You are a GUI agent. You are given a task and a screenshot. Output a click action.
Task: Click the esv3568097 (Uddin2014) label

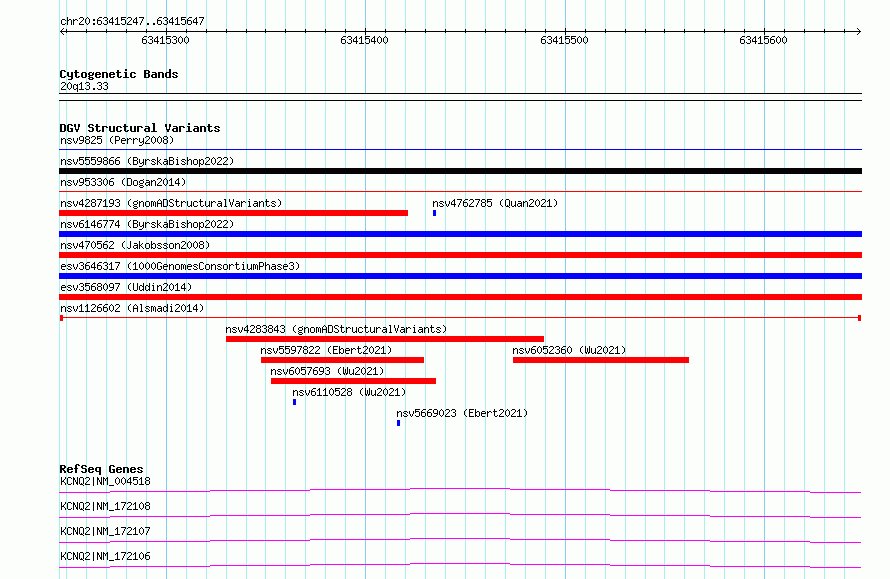(x=126, y=287)
